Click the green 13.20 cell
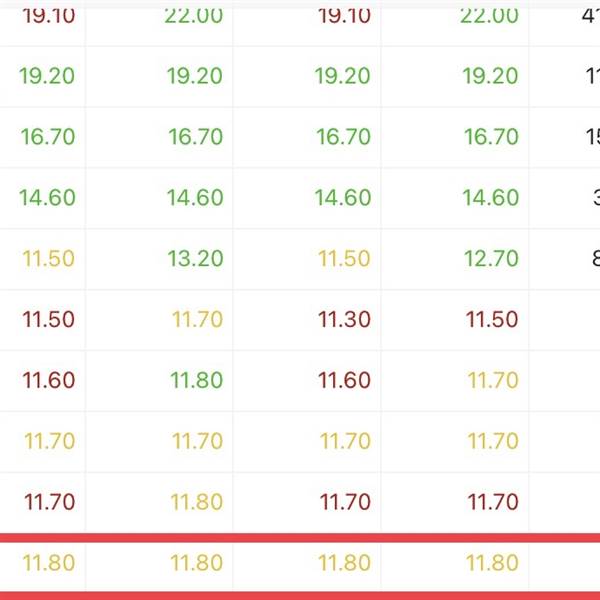The width and height of the screenshot is (600, 600). [x=195, y=258]
